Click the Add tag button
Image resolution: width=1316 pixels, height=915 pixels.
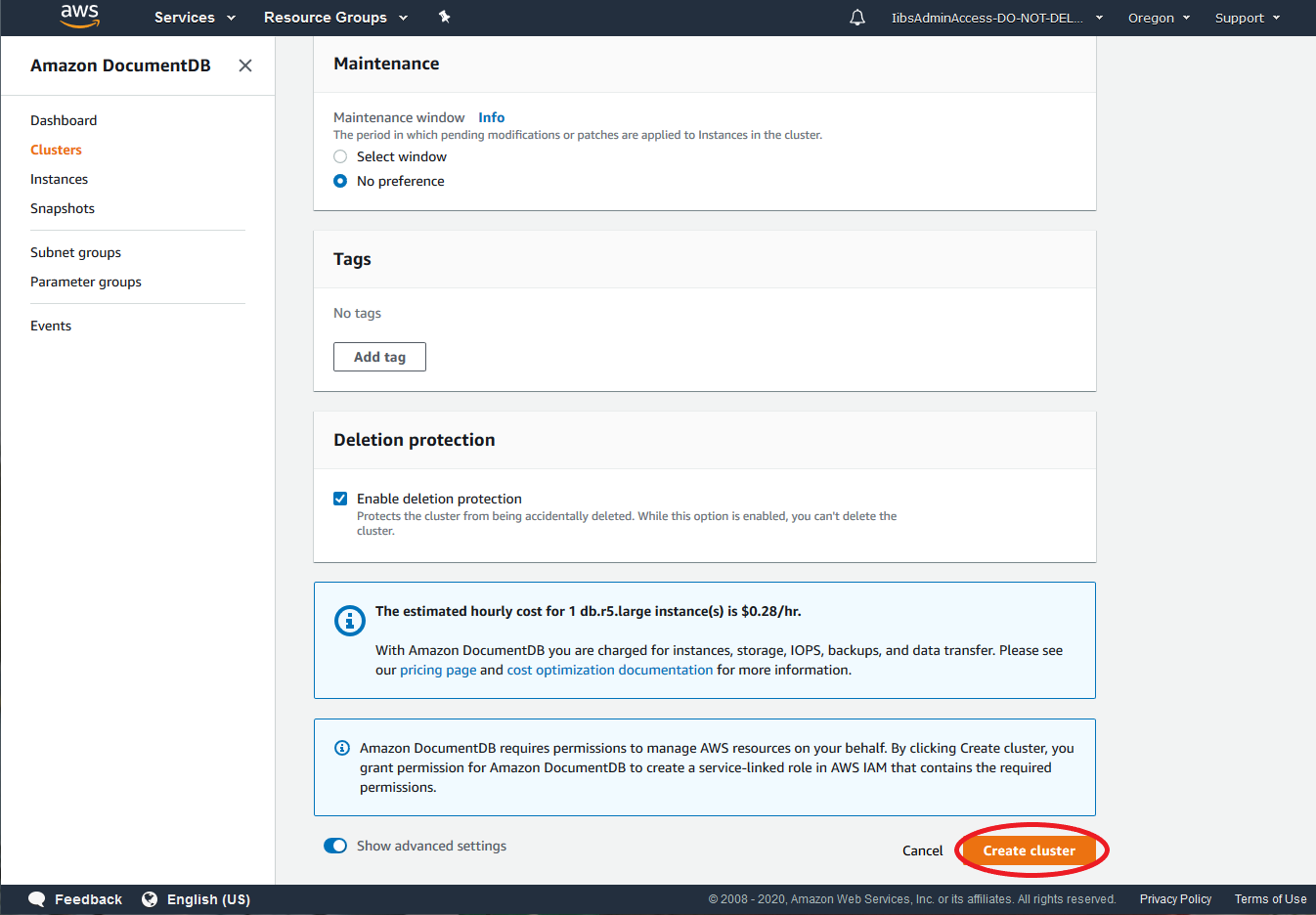tap(379, 356)
